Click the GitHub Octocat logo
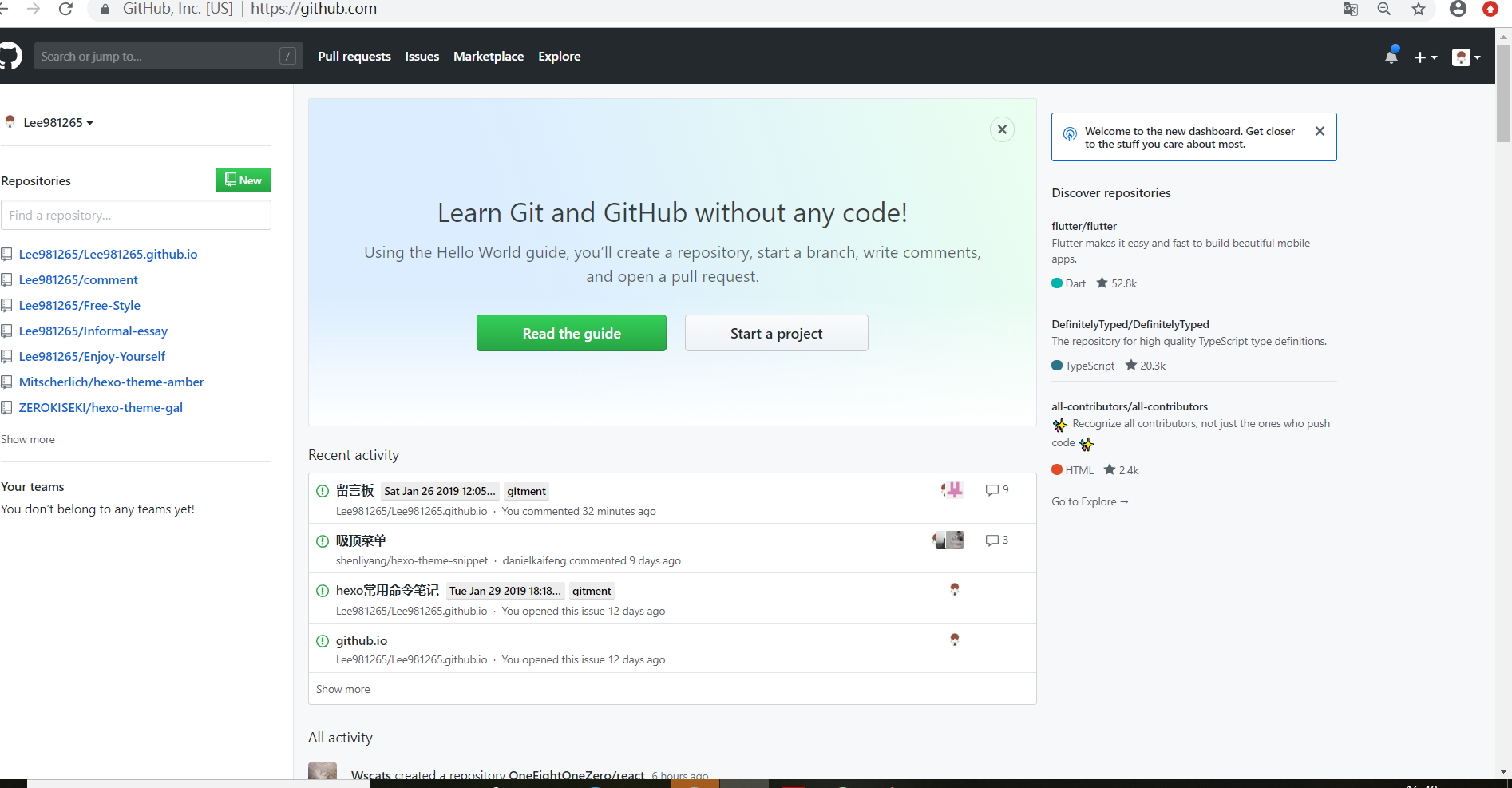This screenshot has height=788, width=1512. click(10, 56)
